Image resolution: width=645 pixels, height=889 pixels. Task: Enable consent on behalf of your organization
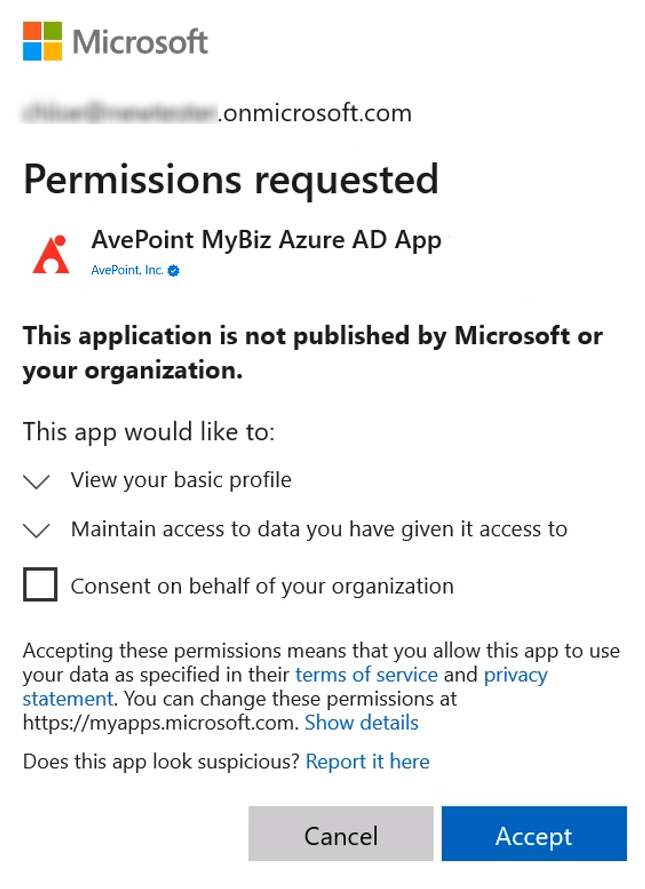tap(38, 585)
